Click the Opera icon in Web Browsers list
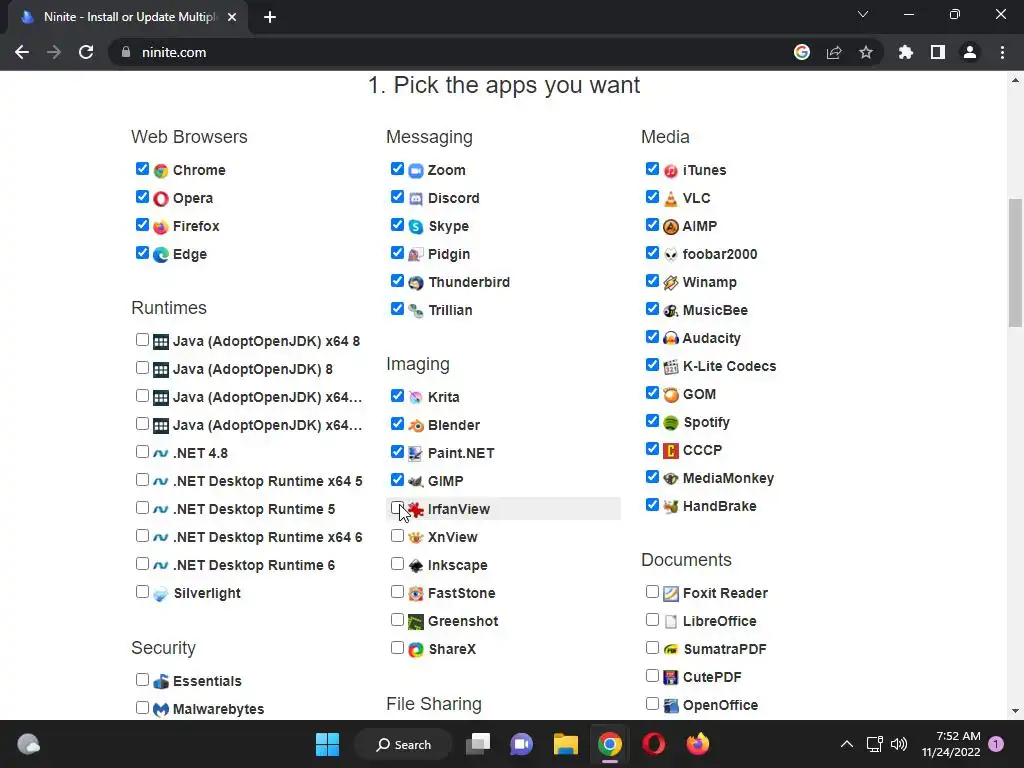 pyautogui.click(x=161, y=199)
